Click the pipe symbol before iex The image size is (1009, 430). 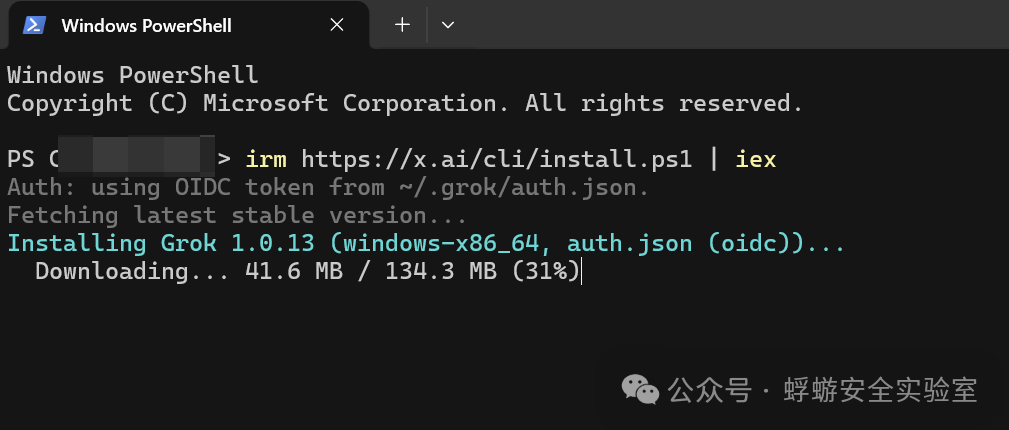(714, 159)
